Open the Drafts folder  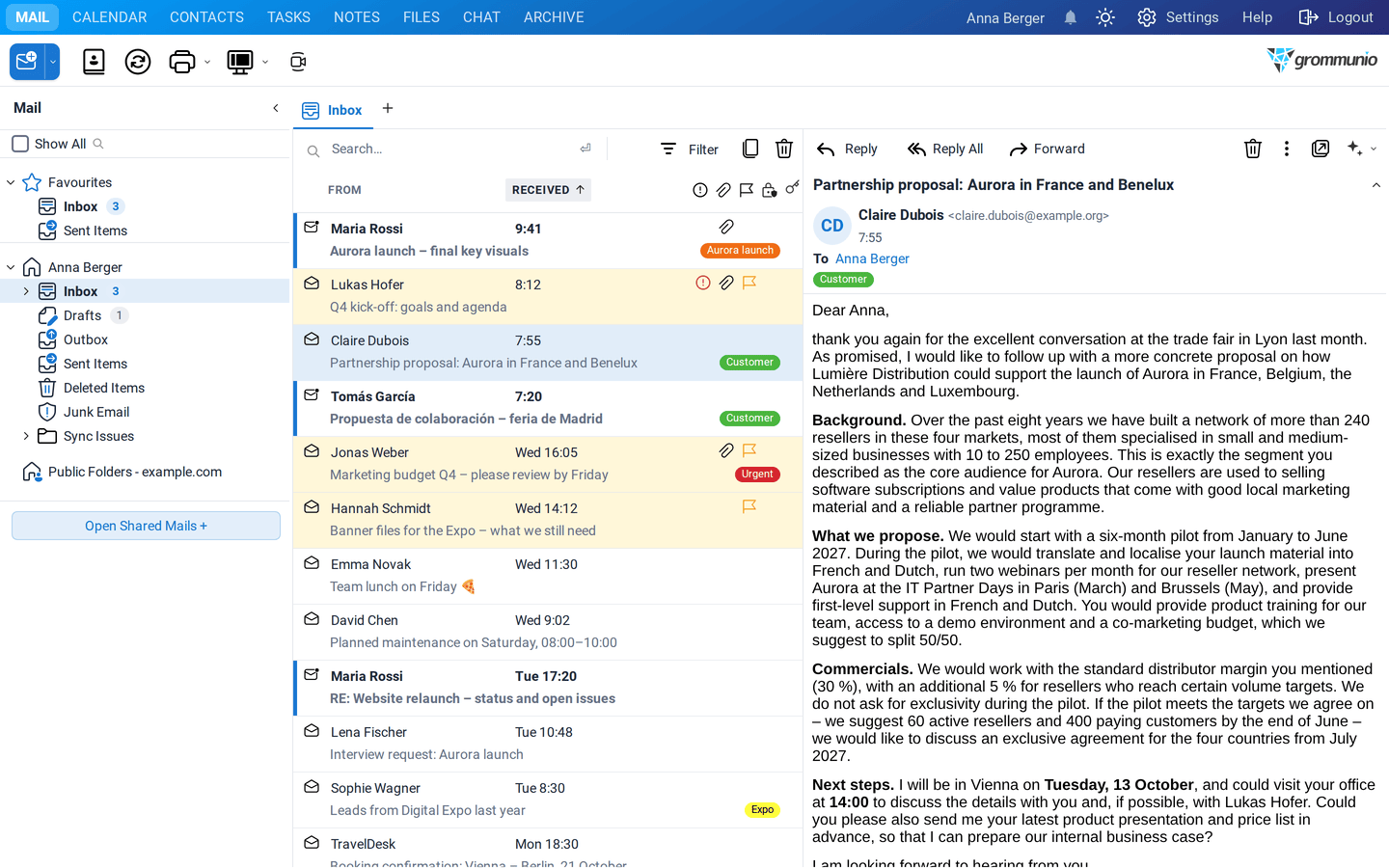82,315
